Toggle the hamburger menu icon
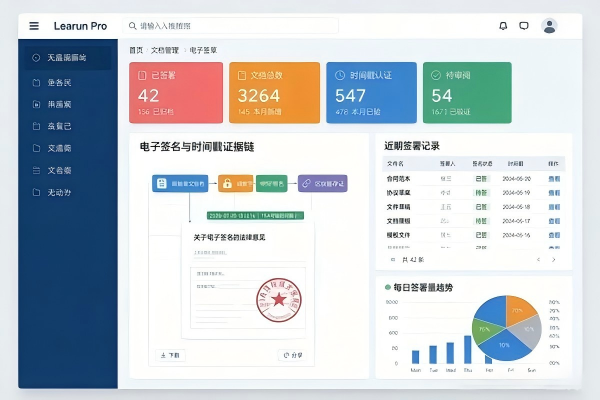This screenshot has height=400, width=600. point(34,26)
